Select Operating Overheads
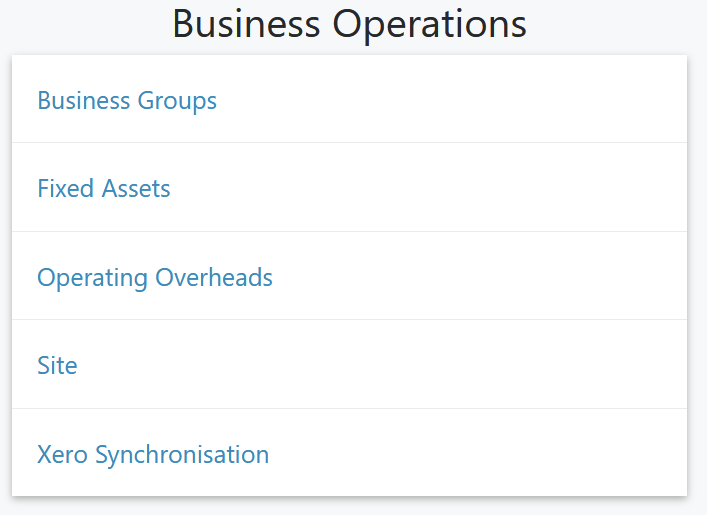Screen dimensions: 707x515 (155, 277)
